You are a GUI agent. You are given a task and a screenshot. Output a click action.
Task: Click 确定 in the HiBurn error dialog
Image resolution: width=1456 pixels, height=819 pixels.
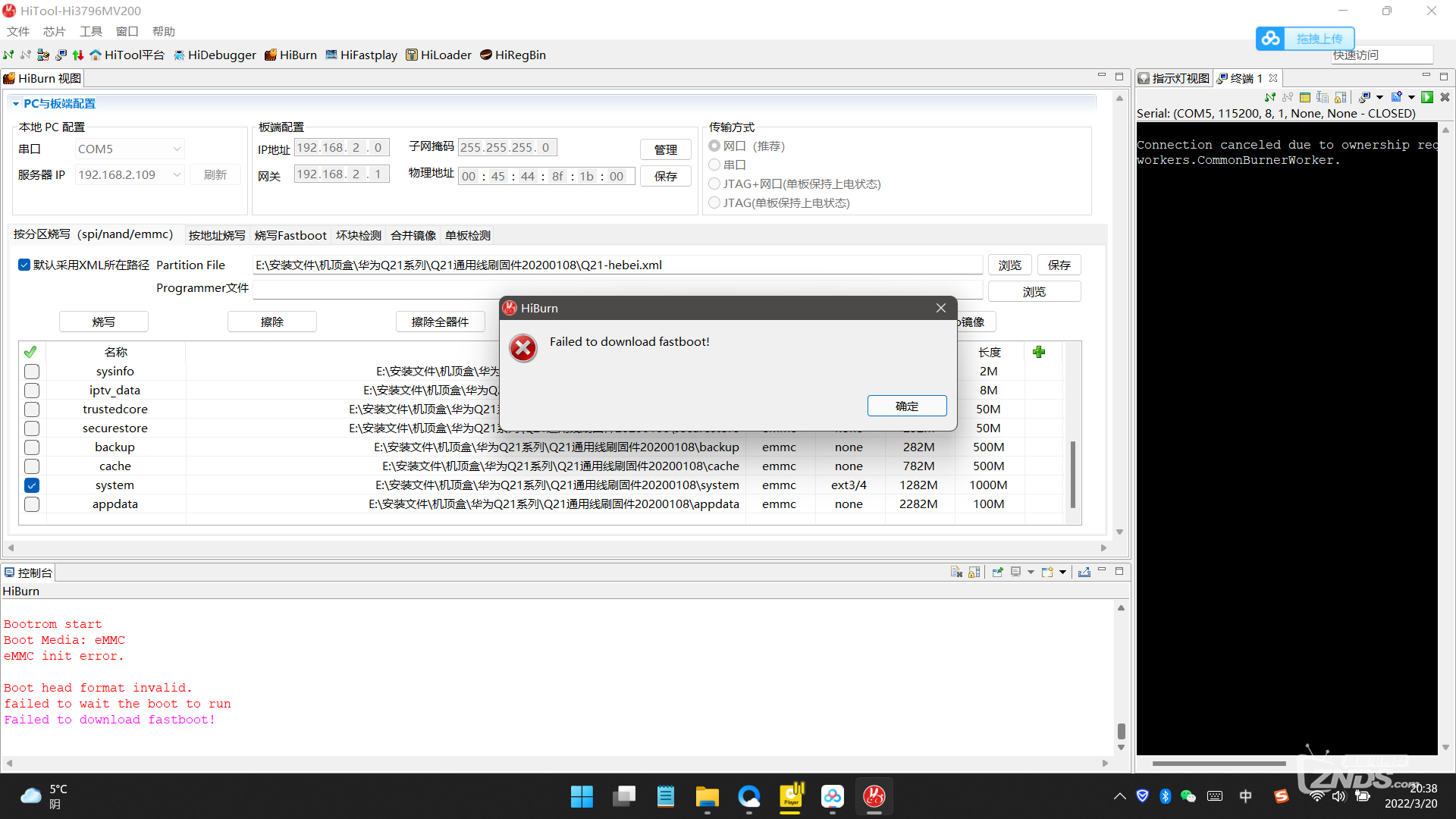coord(907,406)
